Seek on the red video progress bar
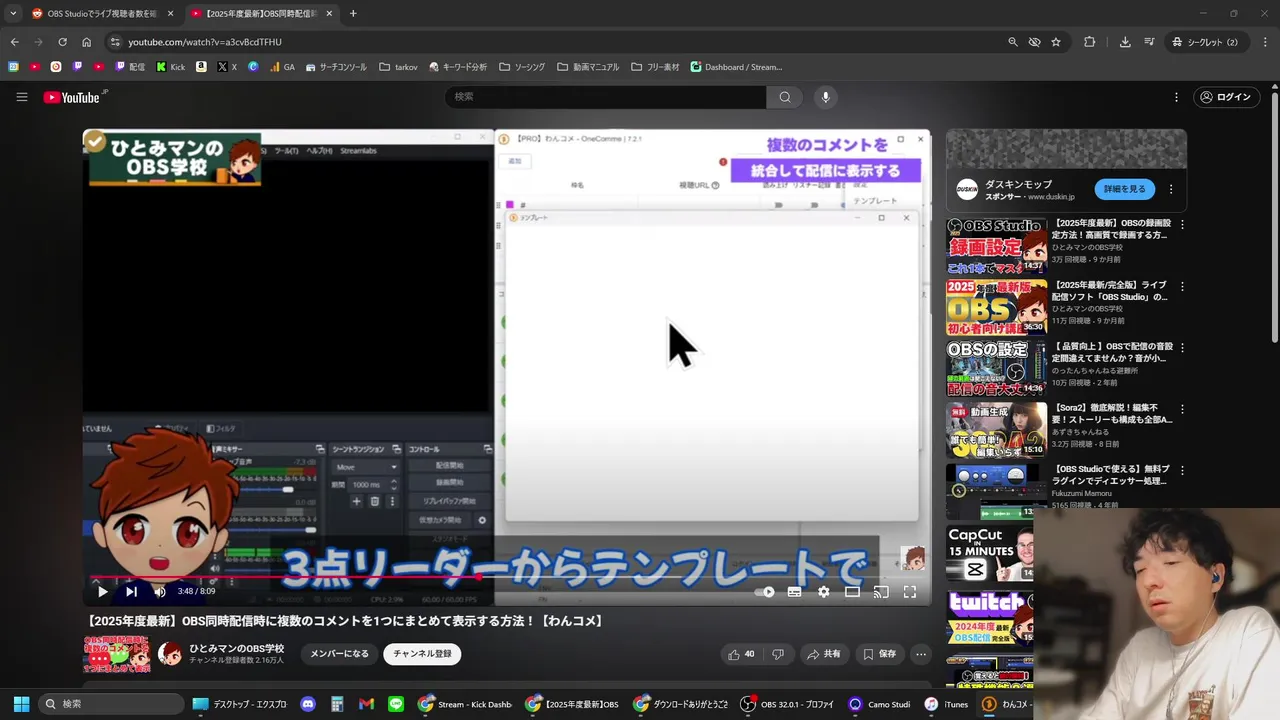This screenshot has width=1280, height=720. pyautogui.click(x=506, y=576)
